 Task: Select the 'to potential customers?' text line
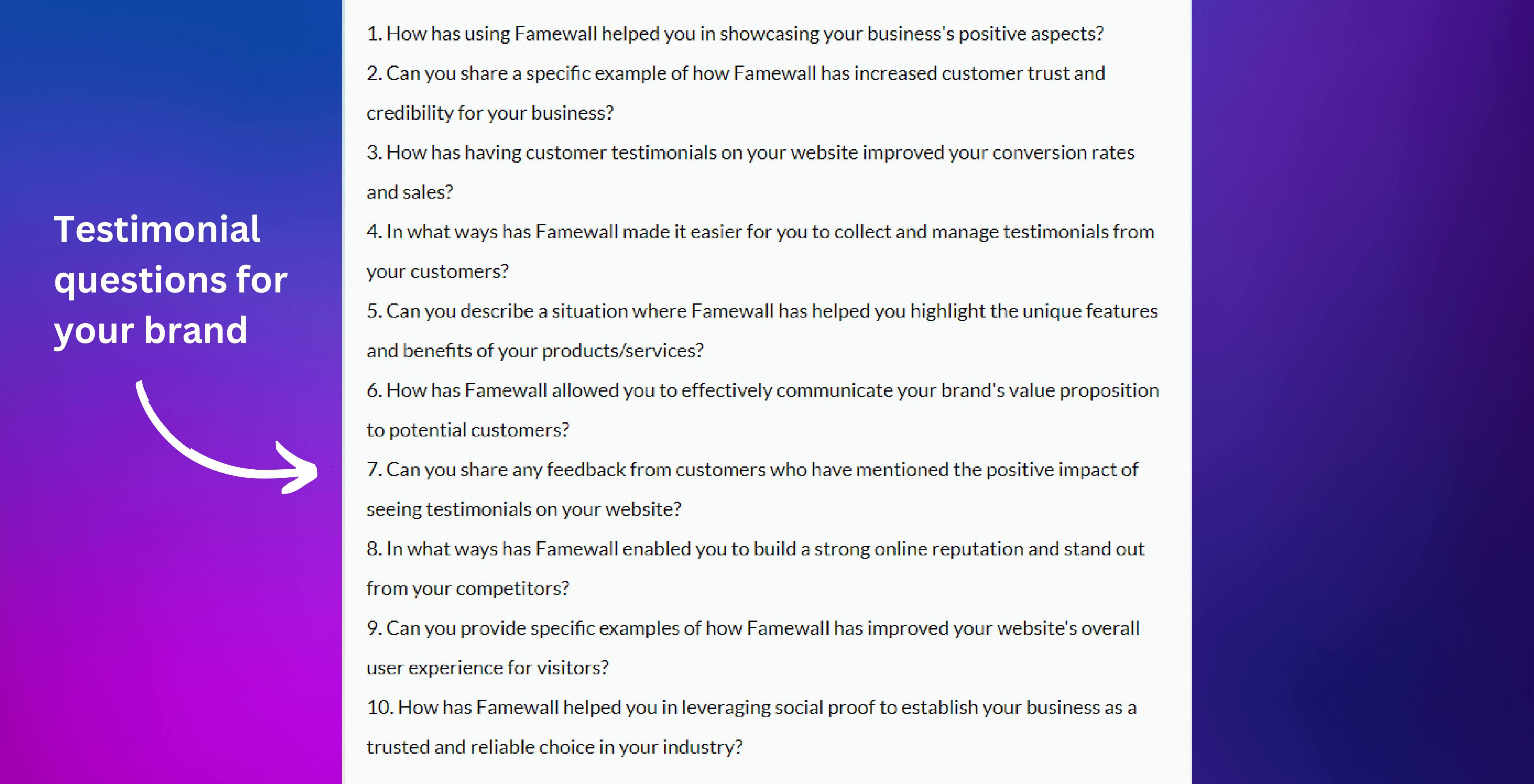click(x=468, y=430)
